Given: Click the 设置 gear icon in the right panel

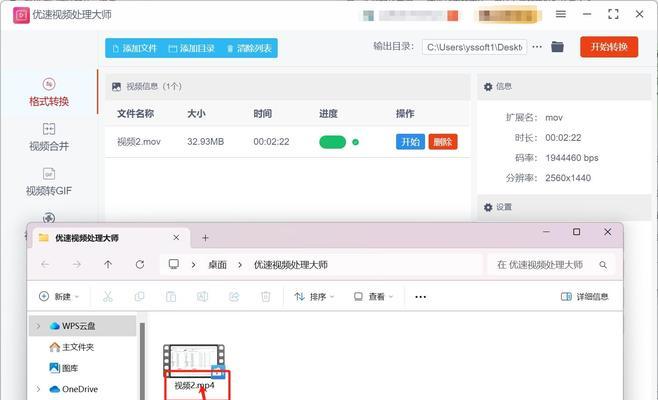Looking at the screenshot, I should tap(488, 207).
